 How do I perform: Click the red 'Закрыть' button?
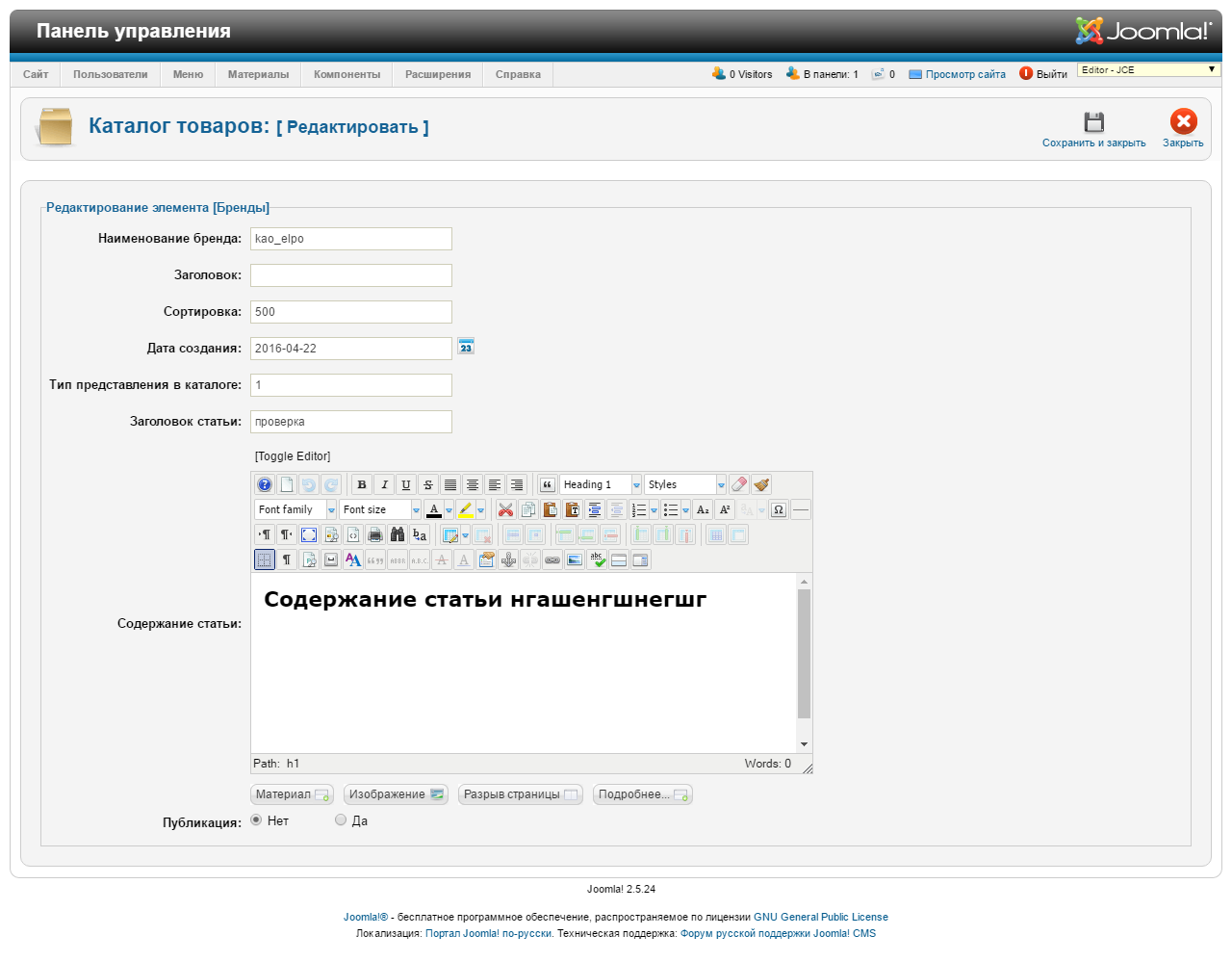1183,129
